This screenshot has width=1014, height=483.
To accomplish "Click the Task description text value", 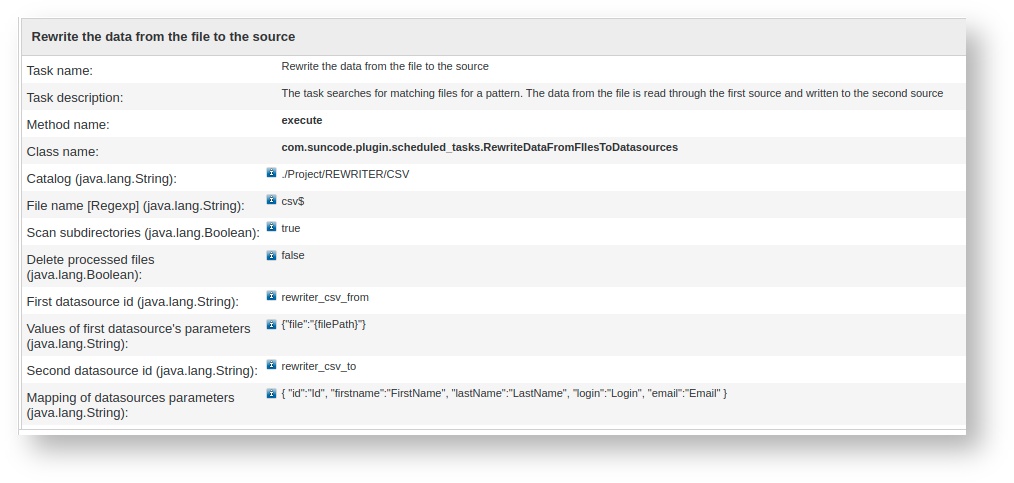I will pos(612,93).
